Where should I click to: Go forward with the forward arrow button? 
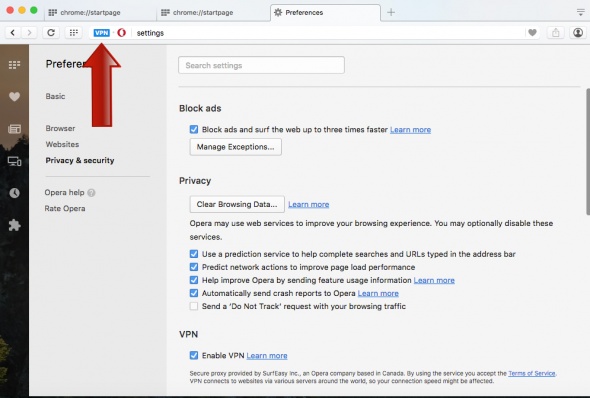tap(29, 33)
